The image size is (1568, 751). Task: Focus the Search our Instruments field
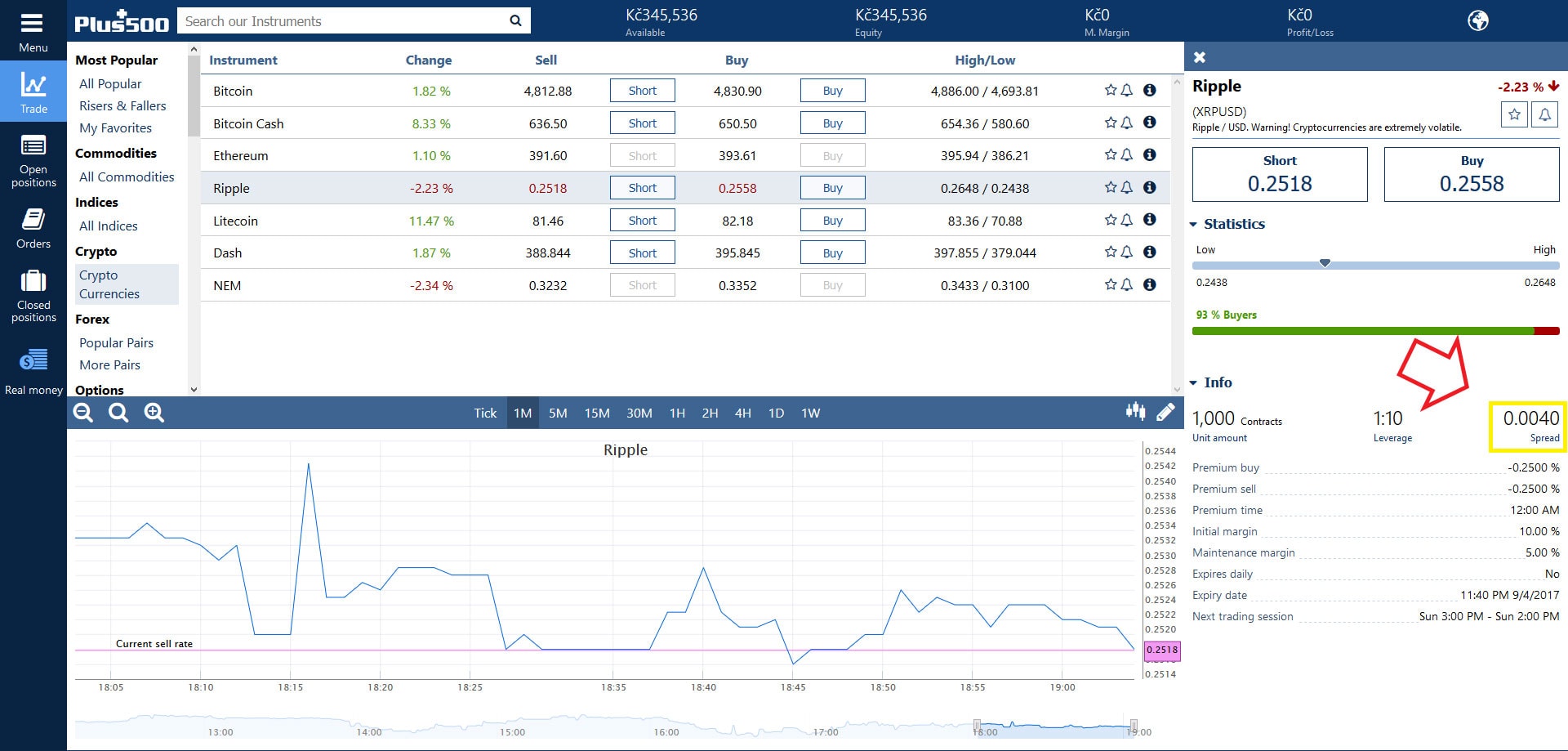[341, 20]
